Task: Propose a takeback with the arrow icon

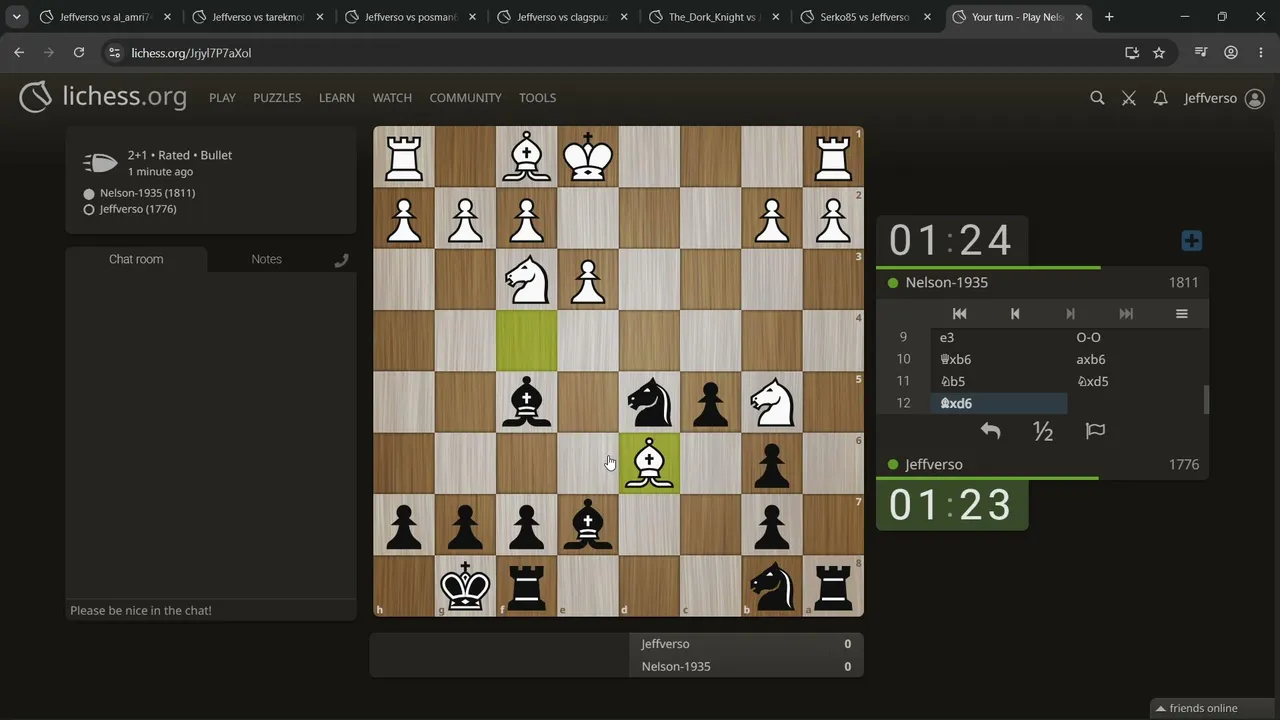Action: 990,431
